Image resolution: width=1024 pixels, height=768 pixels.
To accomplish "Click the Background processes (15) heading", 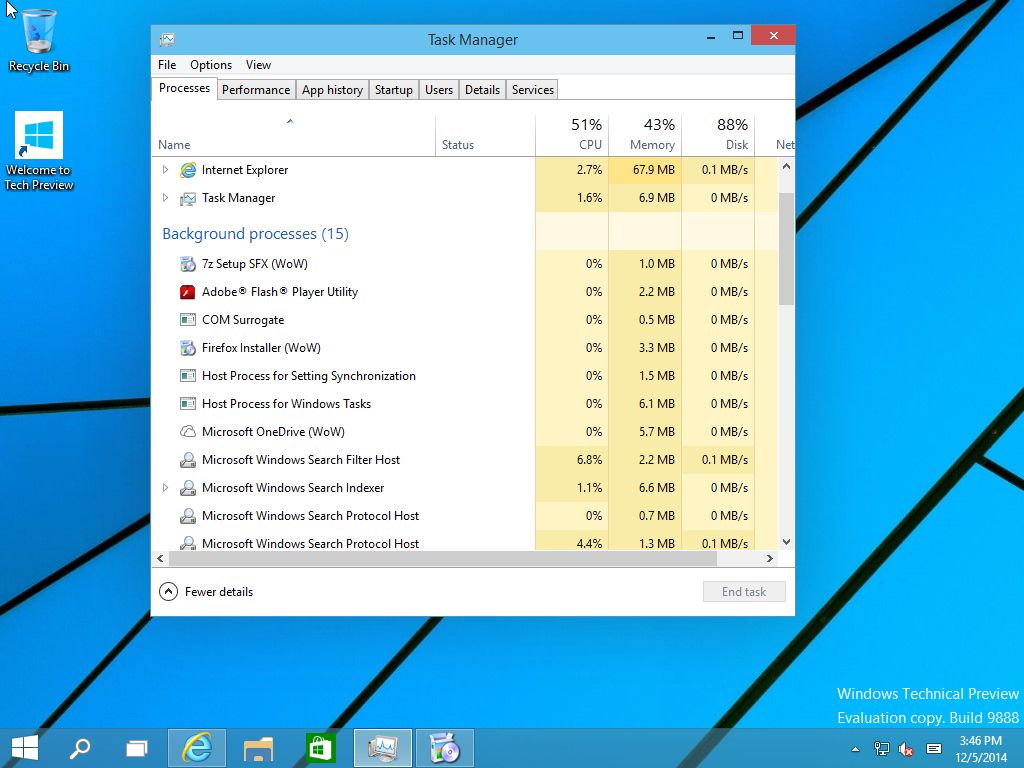I will coord(255,234).
